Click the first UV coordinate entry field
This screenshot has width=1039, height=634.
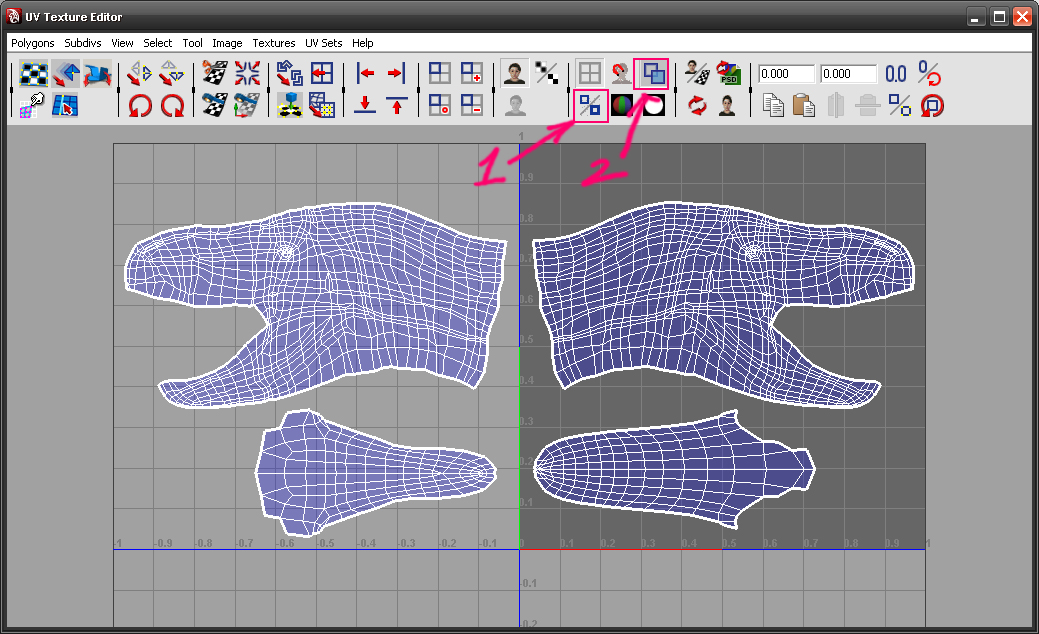point(786,74)
